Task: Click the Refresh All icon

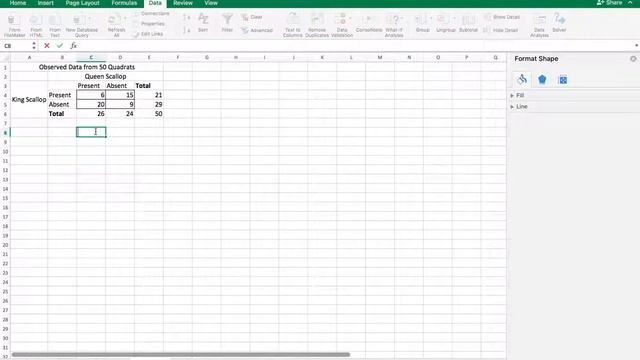Action: [x=116, y=25]
